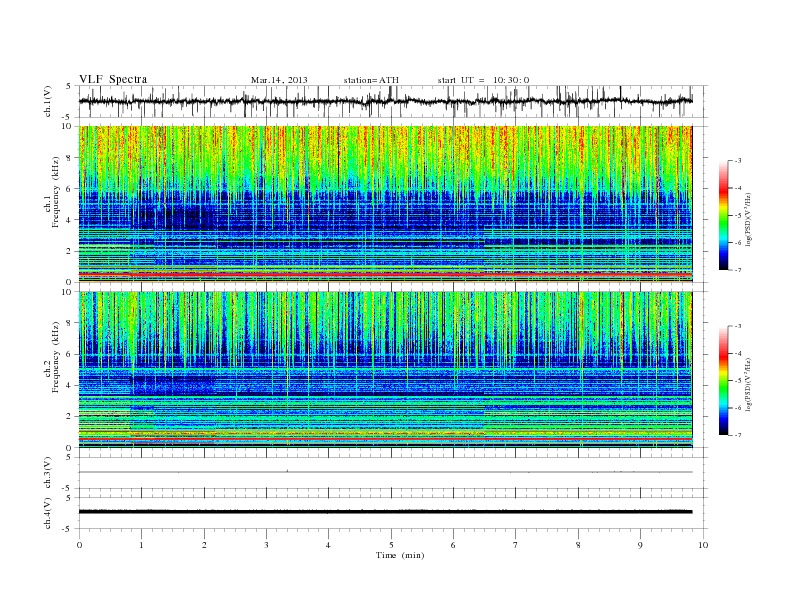Viewport: 792px width, 612px height.
Task: Click the ch.1 voltage waveform trace
Action: coord(385,101)
